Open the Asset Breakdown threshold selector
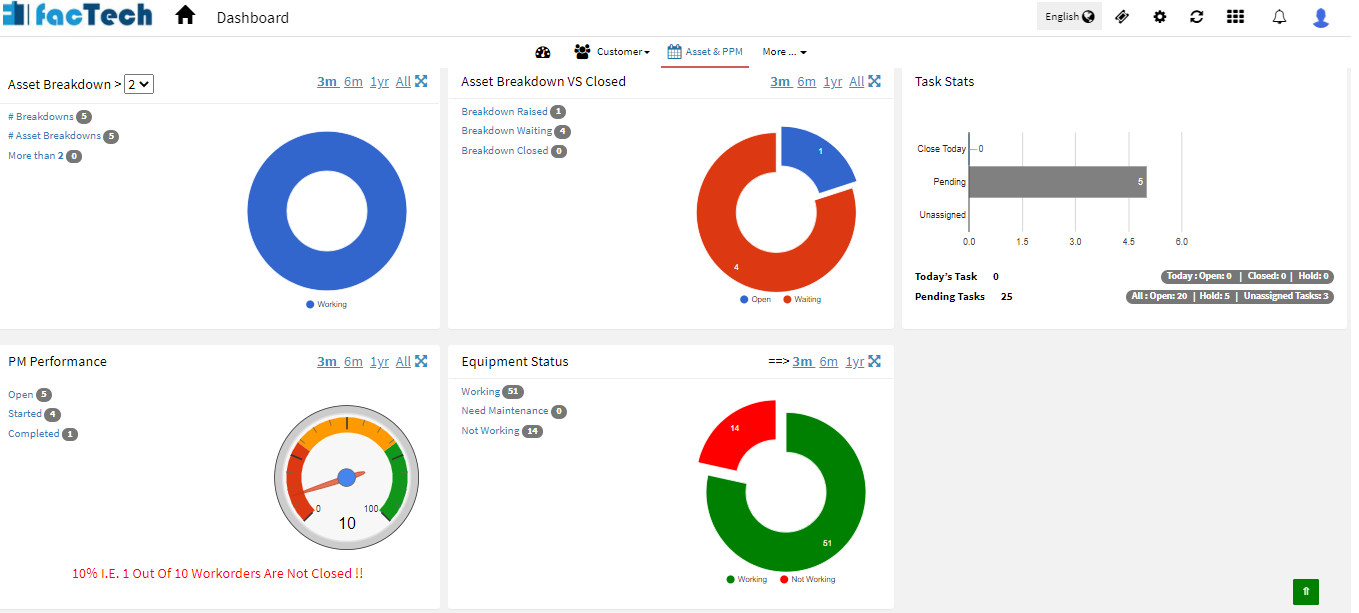This screenshot has height=613, width=1359. point(138,84)
